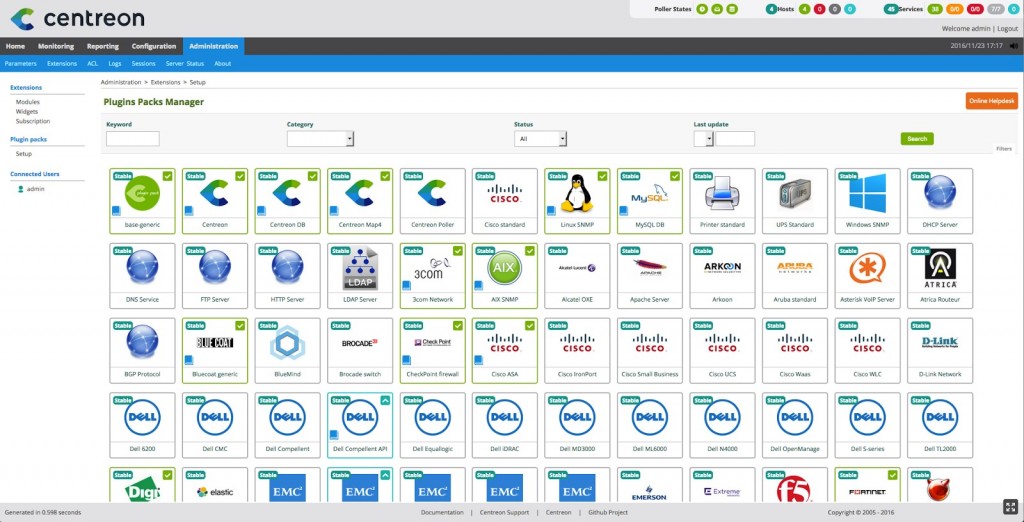
Task: Open the Printer standard pack icon
Action: coord(722,194)
